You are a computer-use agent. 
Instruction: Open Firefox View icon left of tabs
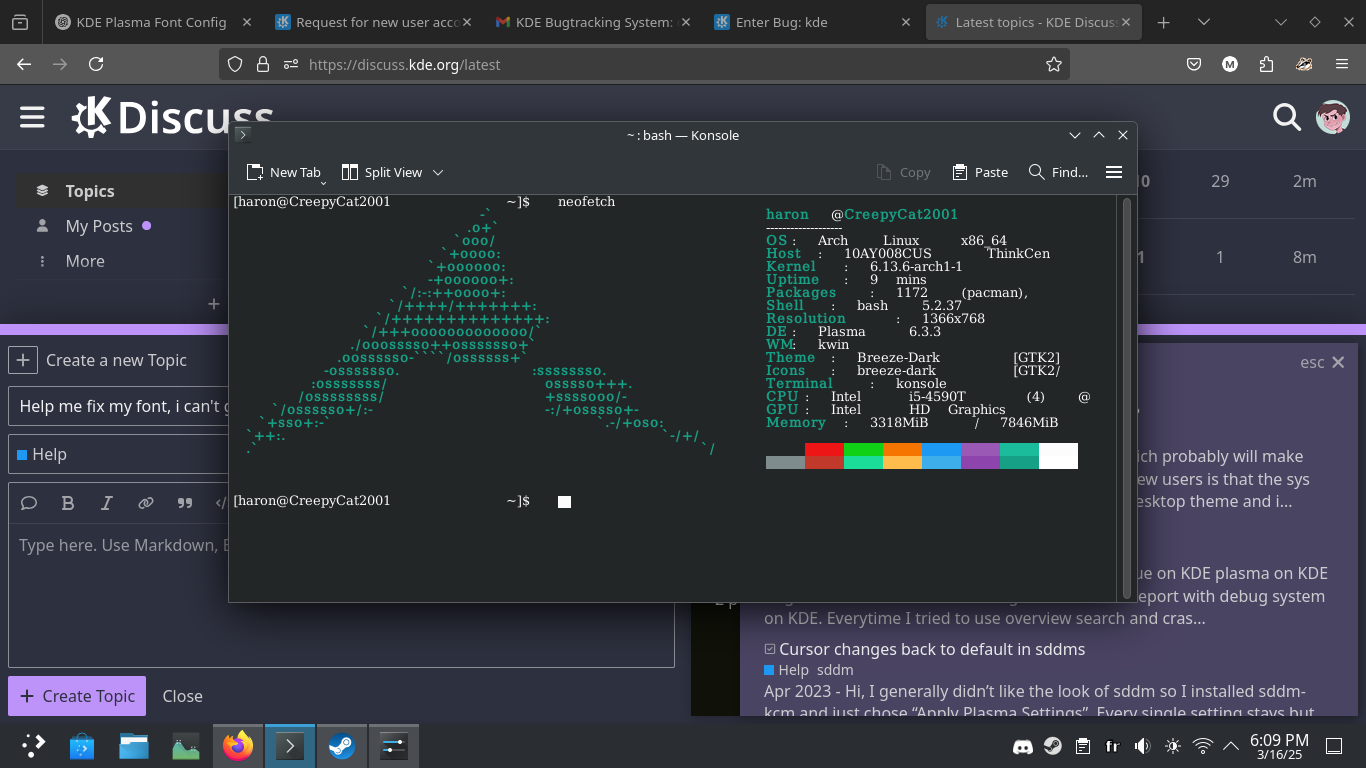pos(20,22)
